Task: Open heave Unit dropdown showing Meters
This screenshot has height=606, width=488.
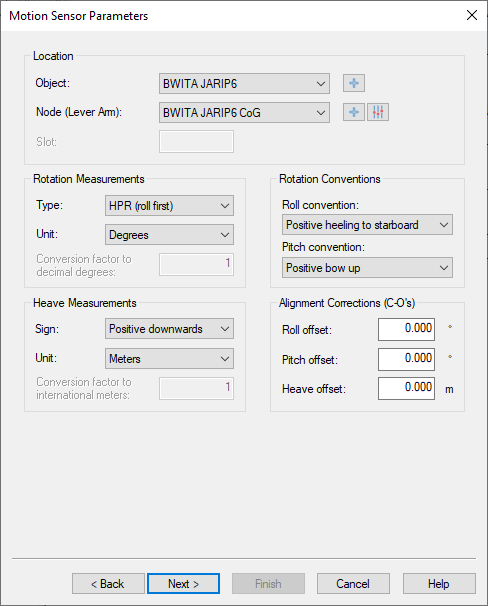Action: [x=169, y=359]
